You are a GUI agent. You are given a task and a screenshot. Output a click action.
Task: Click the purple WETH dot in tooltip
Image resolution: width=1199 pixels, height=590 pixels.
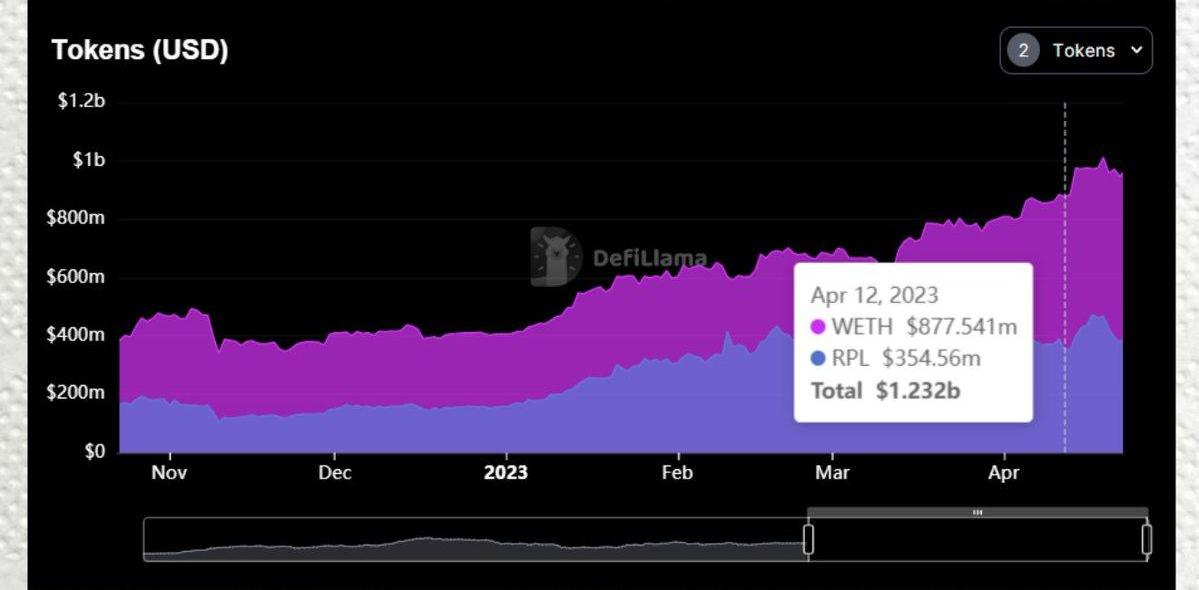[x=819, y=326]
